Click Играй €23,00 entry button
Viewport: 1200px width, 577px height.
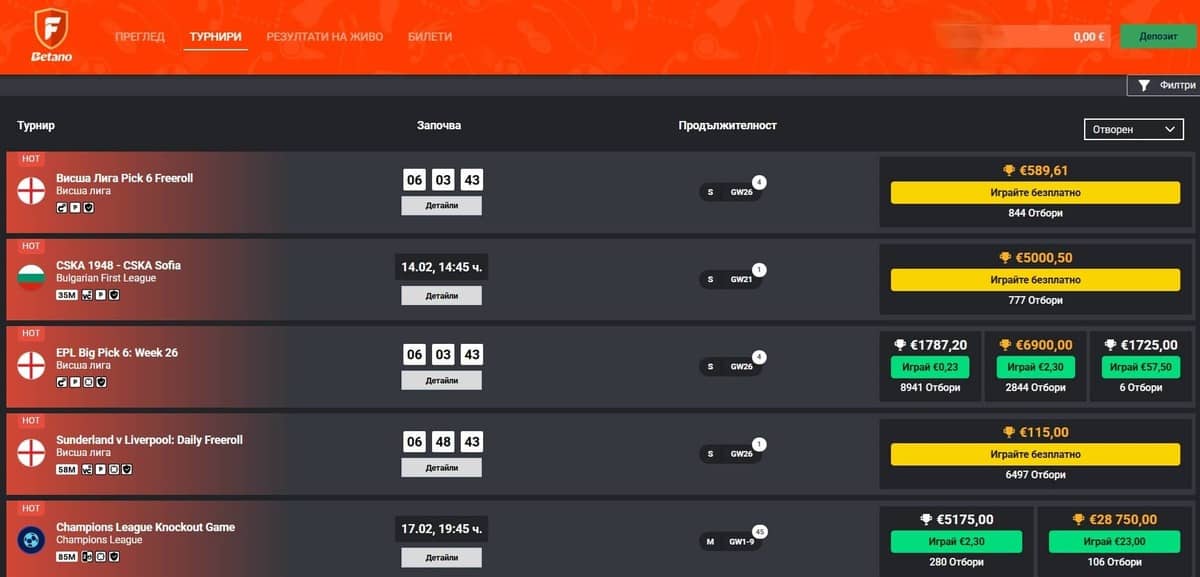coord(1114,542)
